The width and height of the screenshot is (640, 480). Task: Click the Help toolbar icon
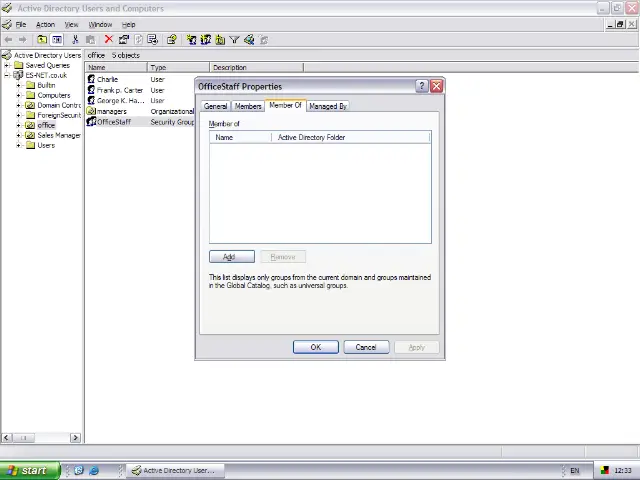(x=171, y=40)
